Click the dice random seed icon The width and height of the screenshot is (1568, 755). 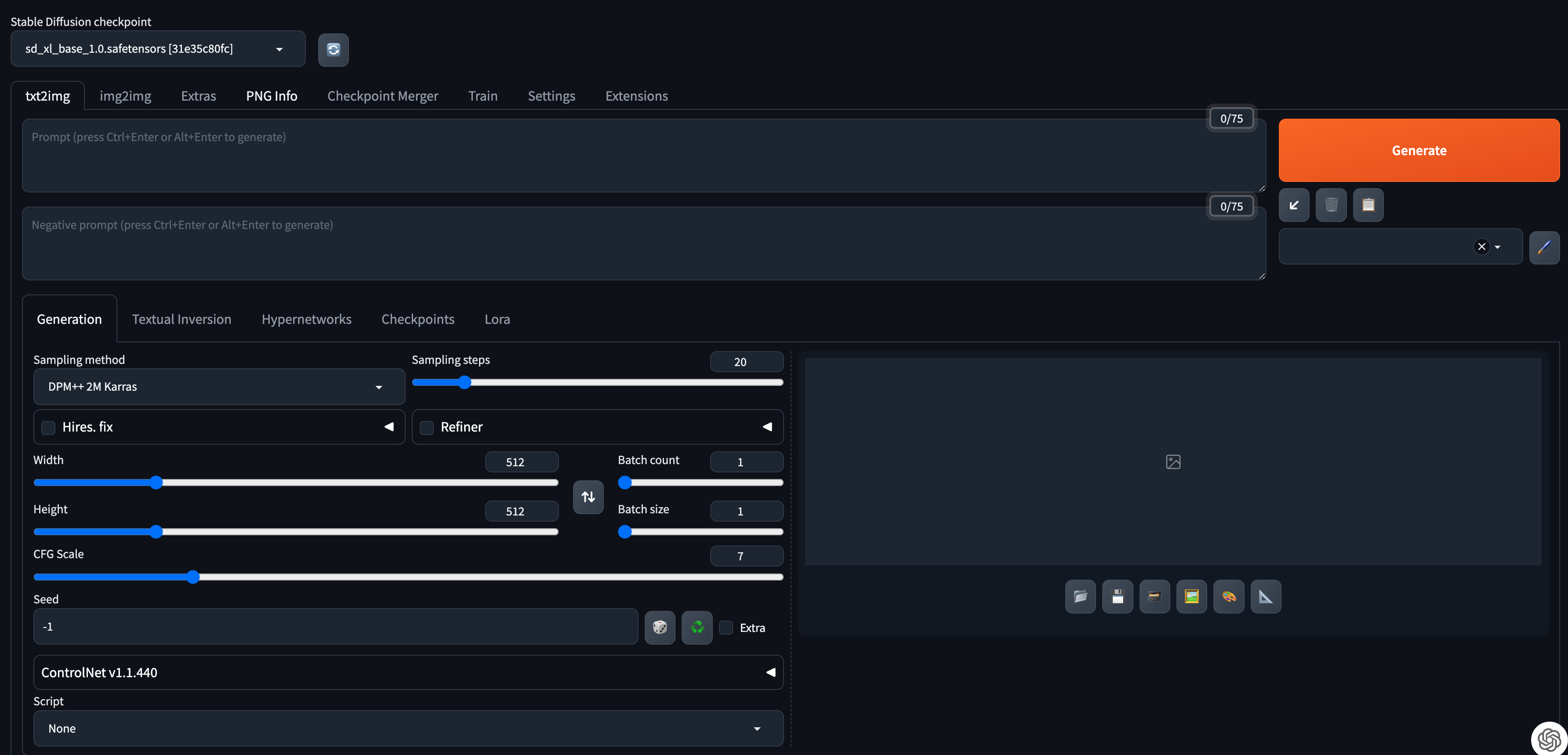660,627
